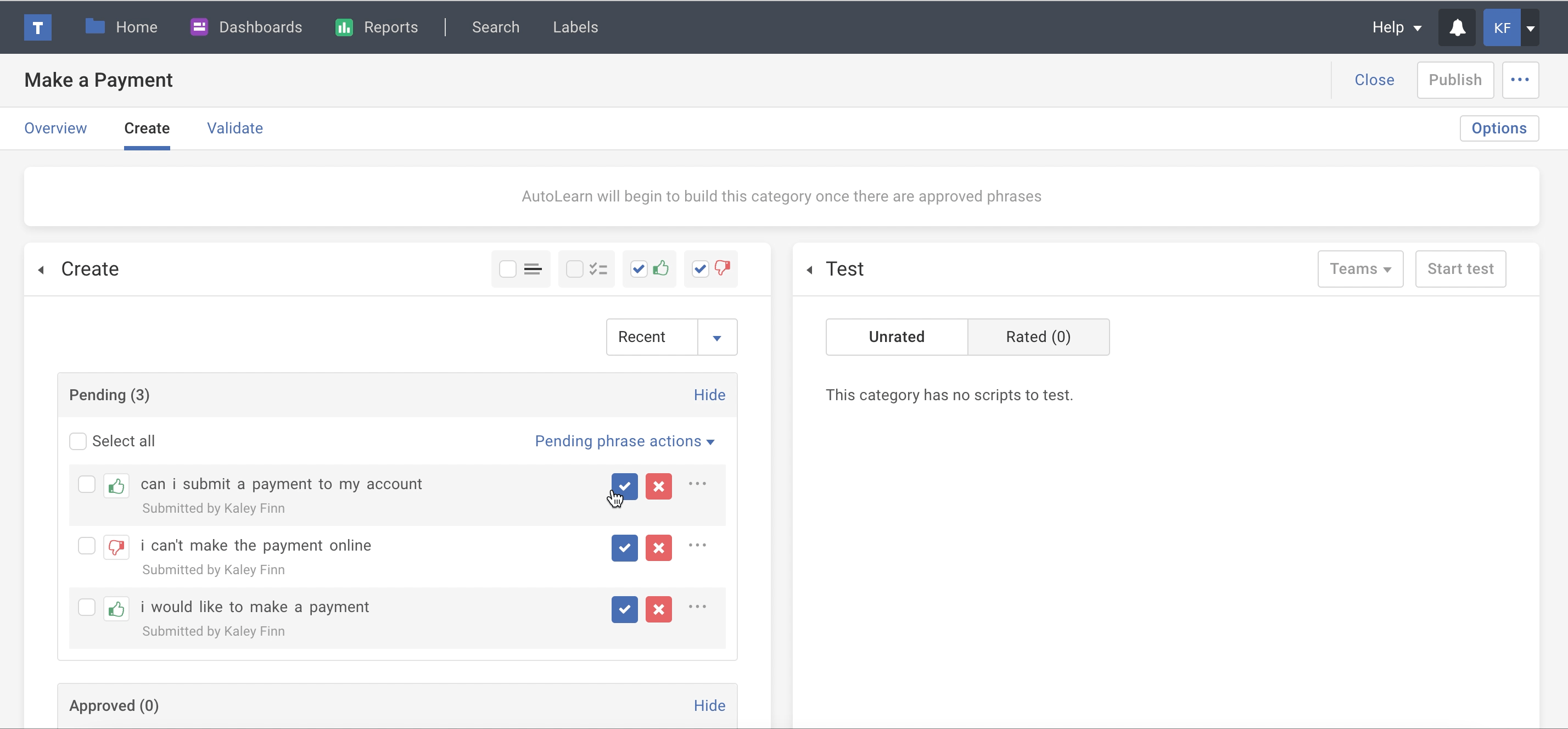Approve phrase 'can i submit a payment'
This screenshot has width=1568, height=729.
tap(624, 486)
